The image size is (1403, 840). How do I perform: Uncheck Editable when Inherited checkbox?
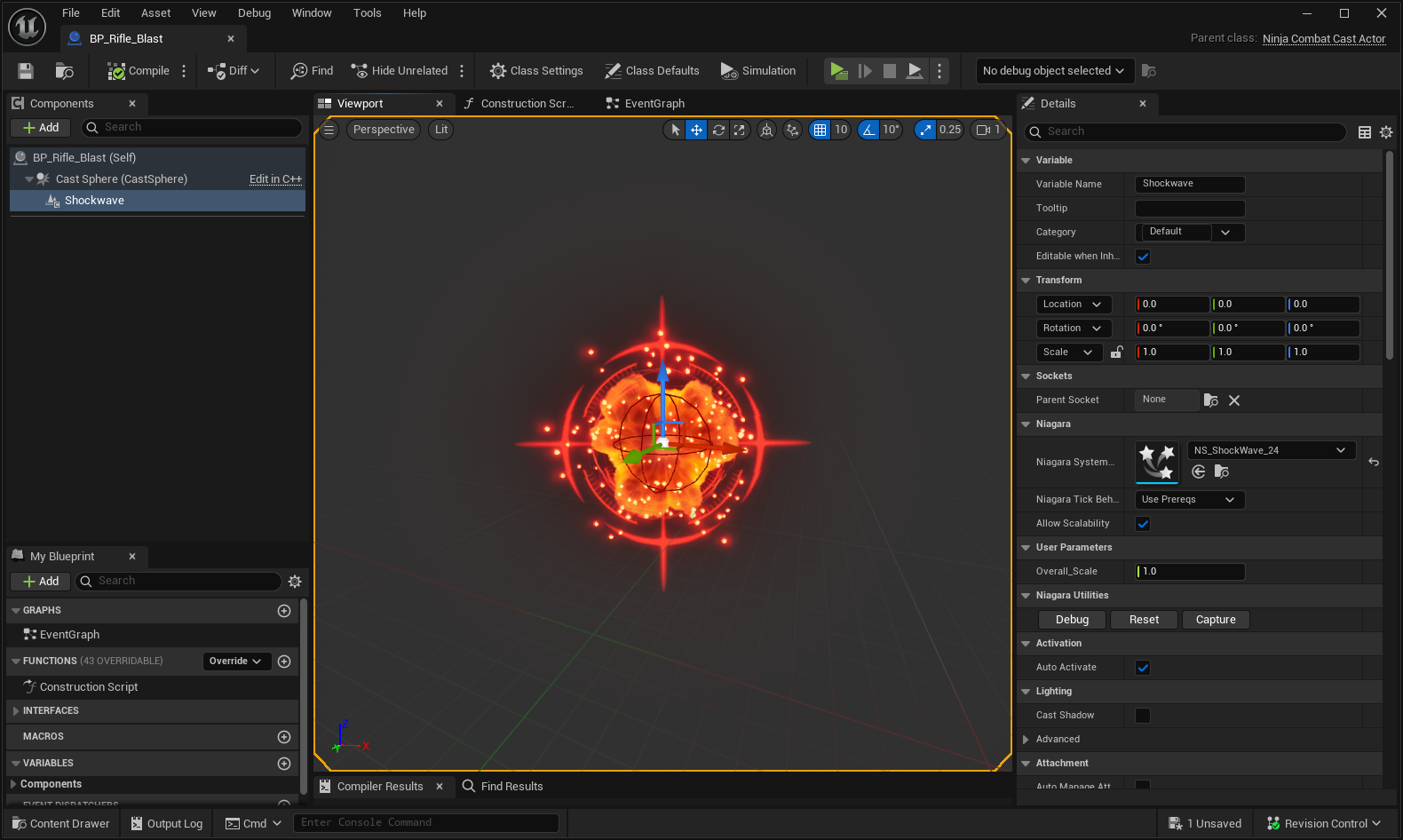point(1143,257)
